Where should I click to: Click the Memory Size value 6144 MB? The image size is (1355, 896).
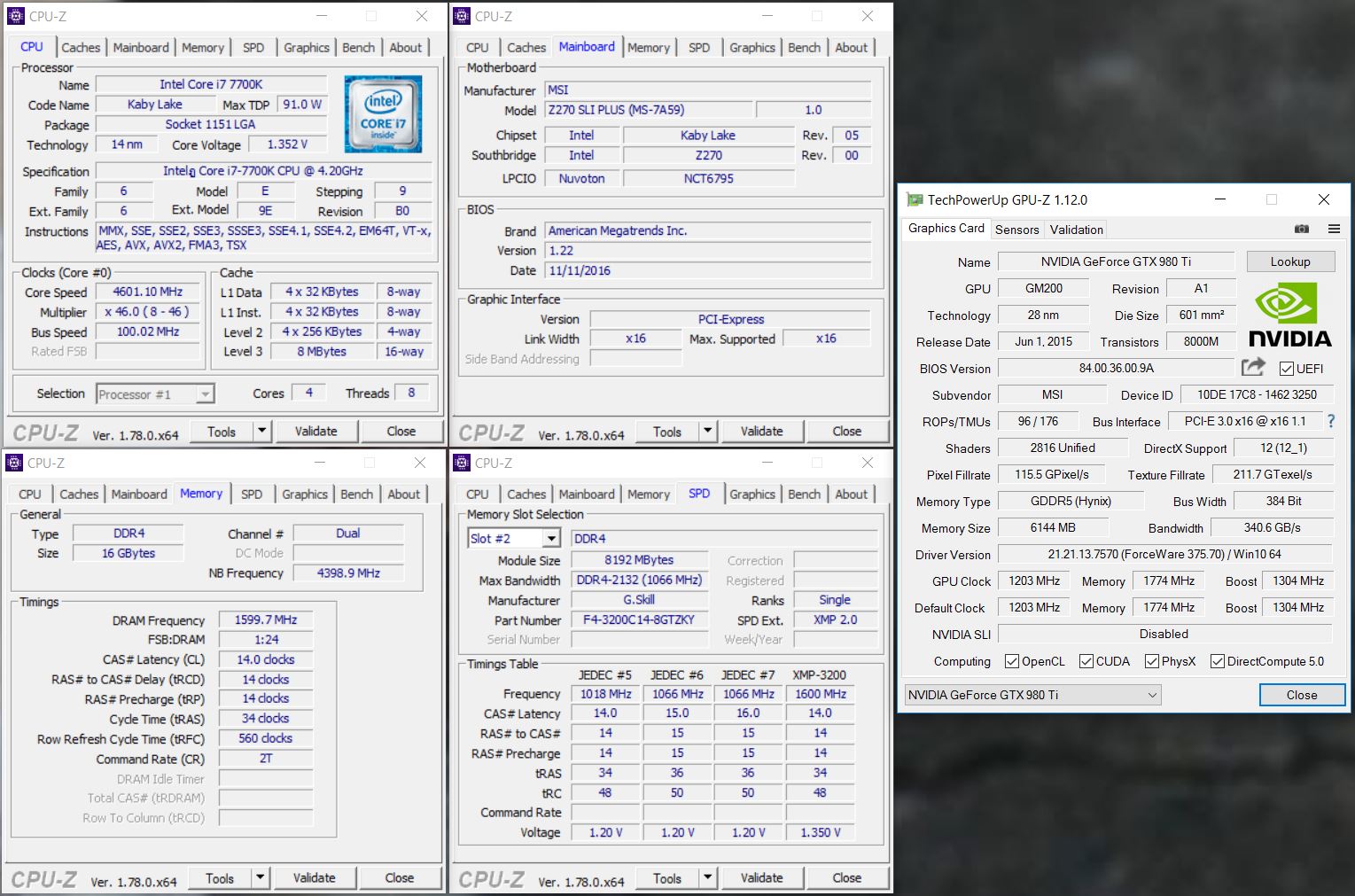click(x=1054, y=527)
